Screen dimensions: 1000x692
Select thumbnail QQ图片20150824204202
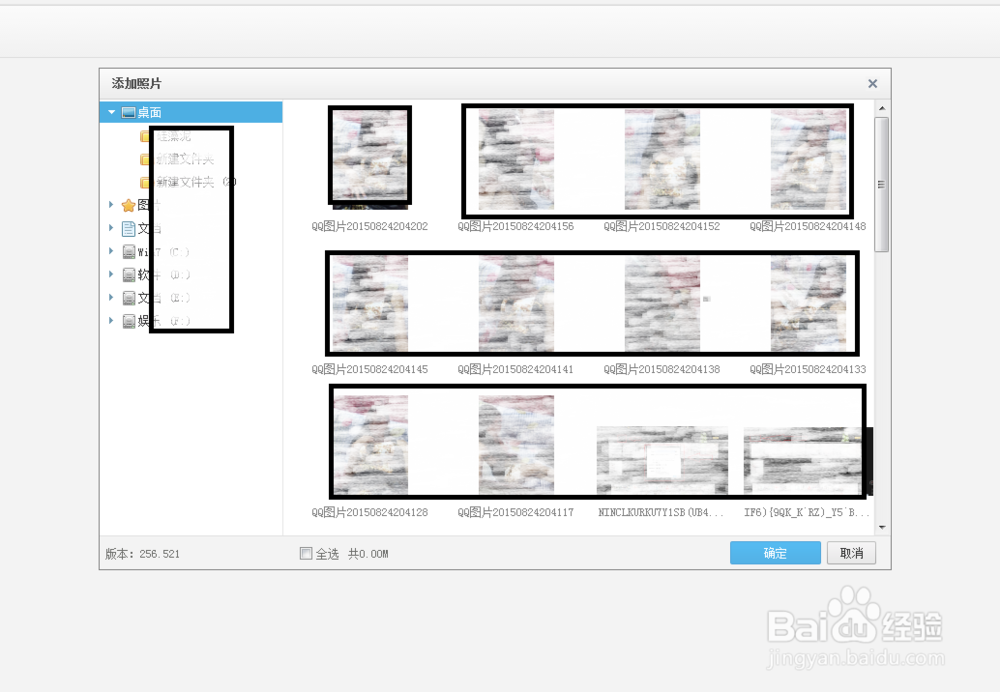point(370,158)
